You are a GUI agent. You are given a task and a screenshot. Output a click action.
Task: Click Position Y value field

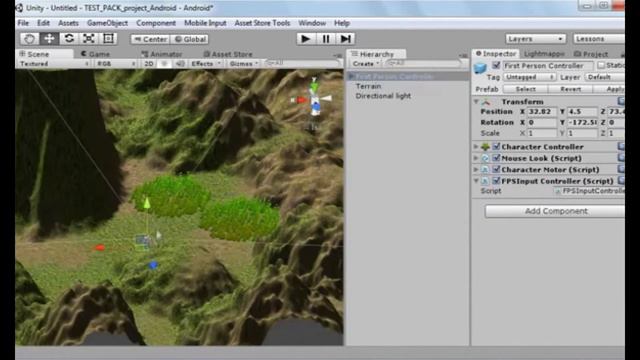coord(582,111)
